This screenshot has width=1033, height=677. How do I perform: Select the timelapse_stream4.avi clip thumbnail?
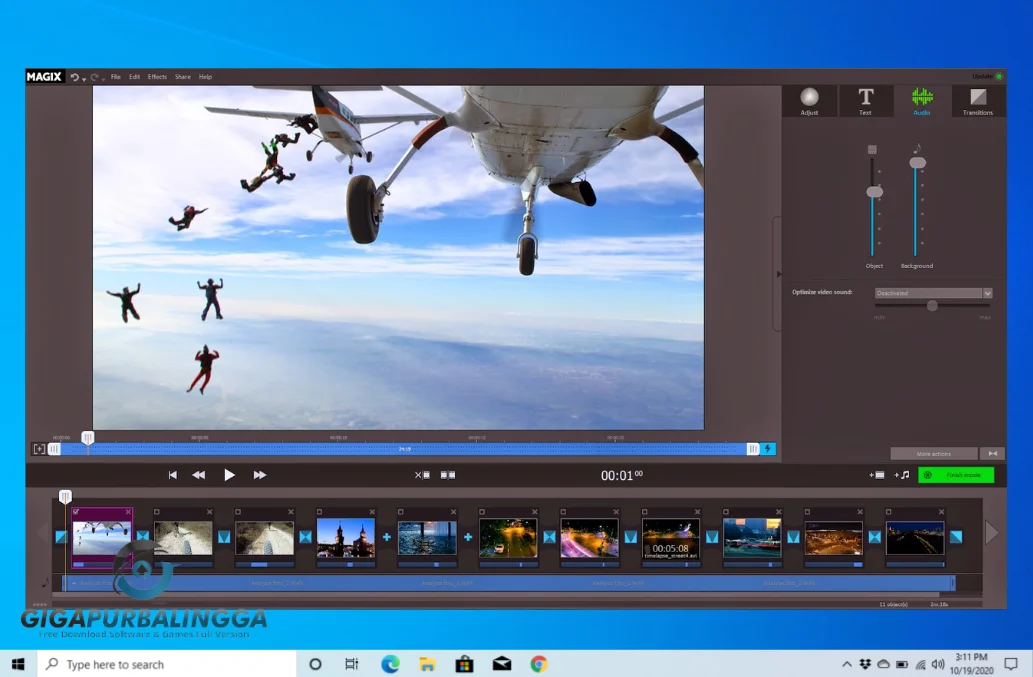tap(669, 538)
